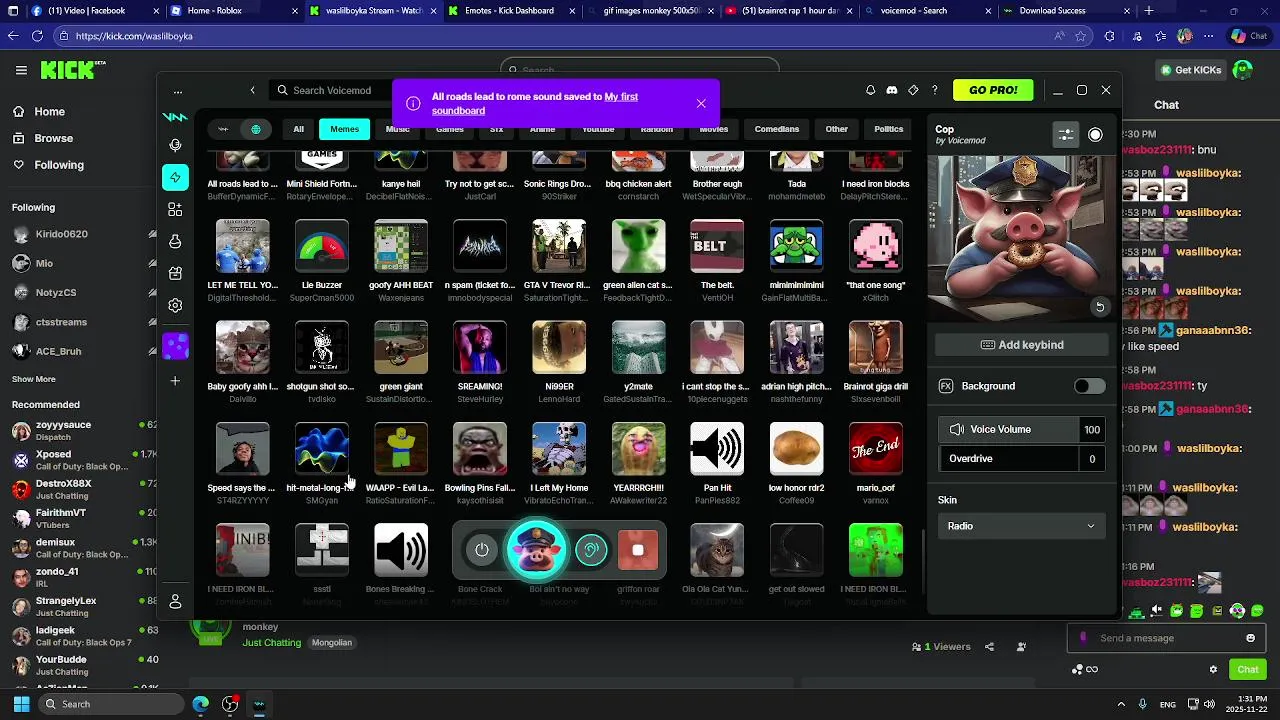The width and height of the screenshot is (1280, 720).
Task: Switch to the community globe sounds view
Action: click(256, 129)
